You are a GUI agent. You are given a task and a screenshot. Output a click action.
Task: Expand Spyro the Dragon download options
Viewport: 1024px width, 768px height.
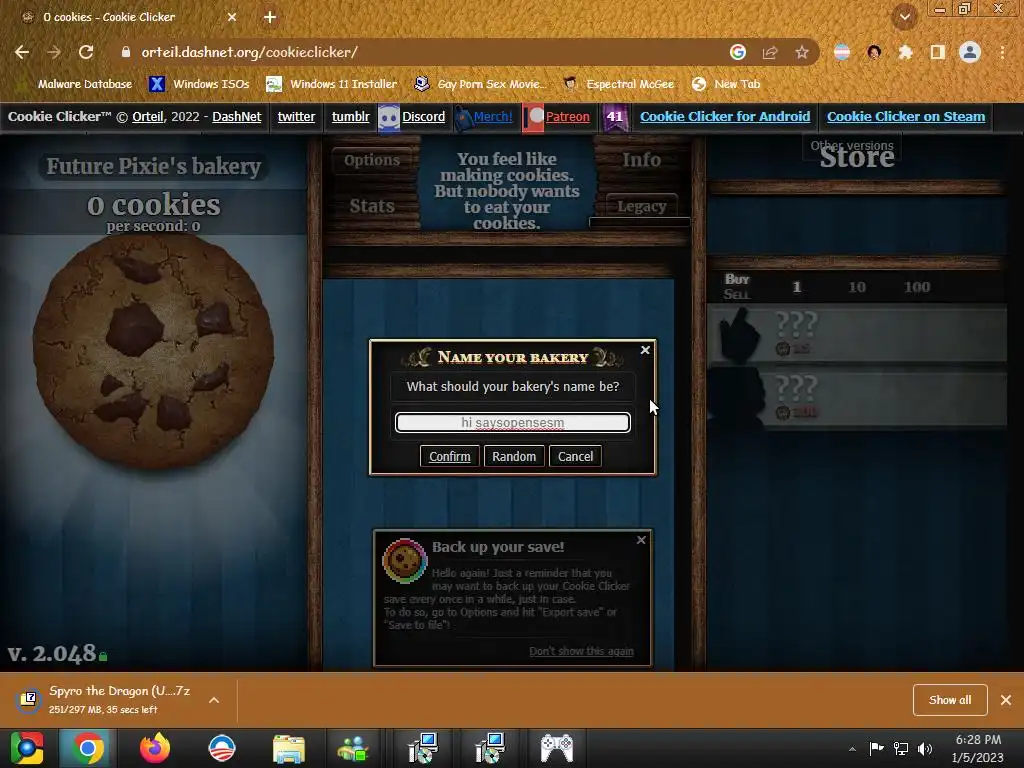point(214,700)
